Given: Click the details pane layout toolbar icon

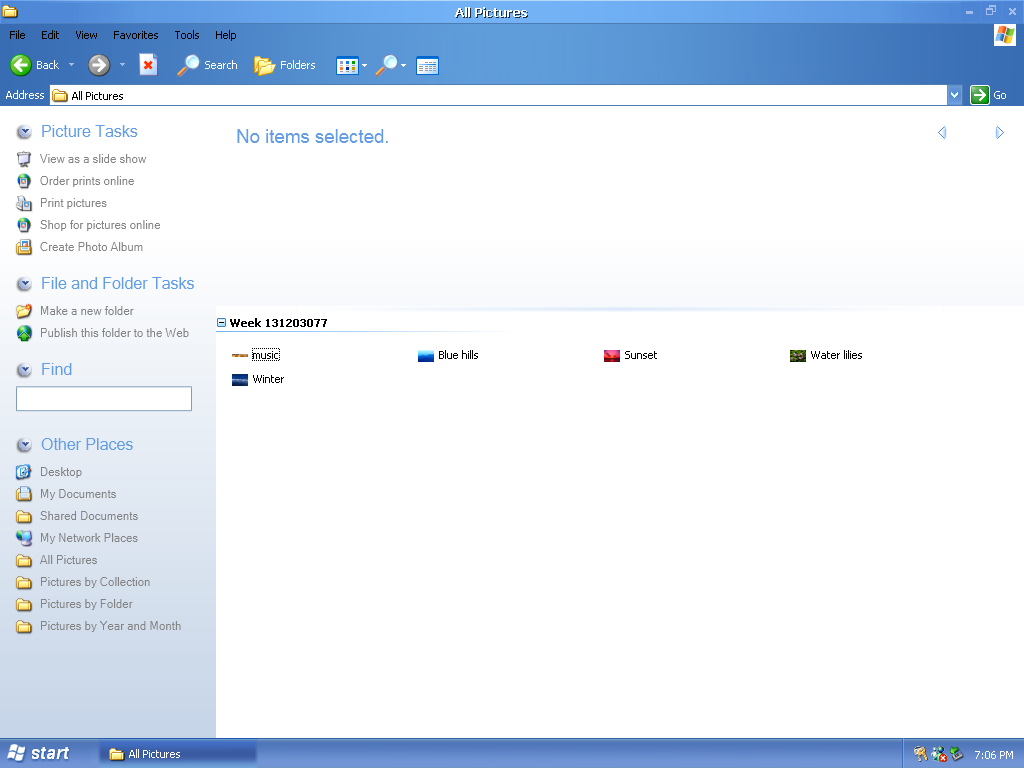Looking at the screenshot, I should click(427, 65).
